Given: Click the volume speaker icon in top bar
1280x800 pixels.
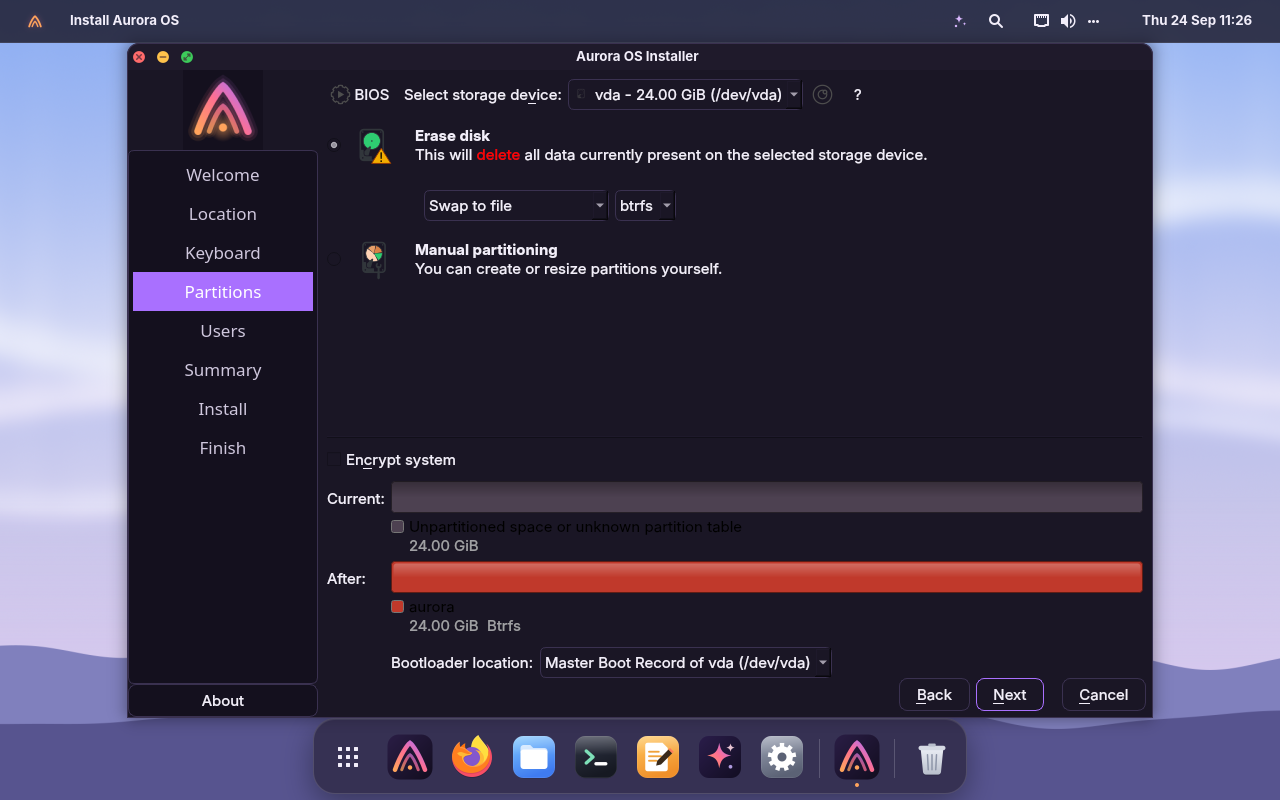Looking at the screenshot, I should (x=1068, y=21).
